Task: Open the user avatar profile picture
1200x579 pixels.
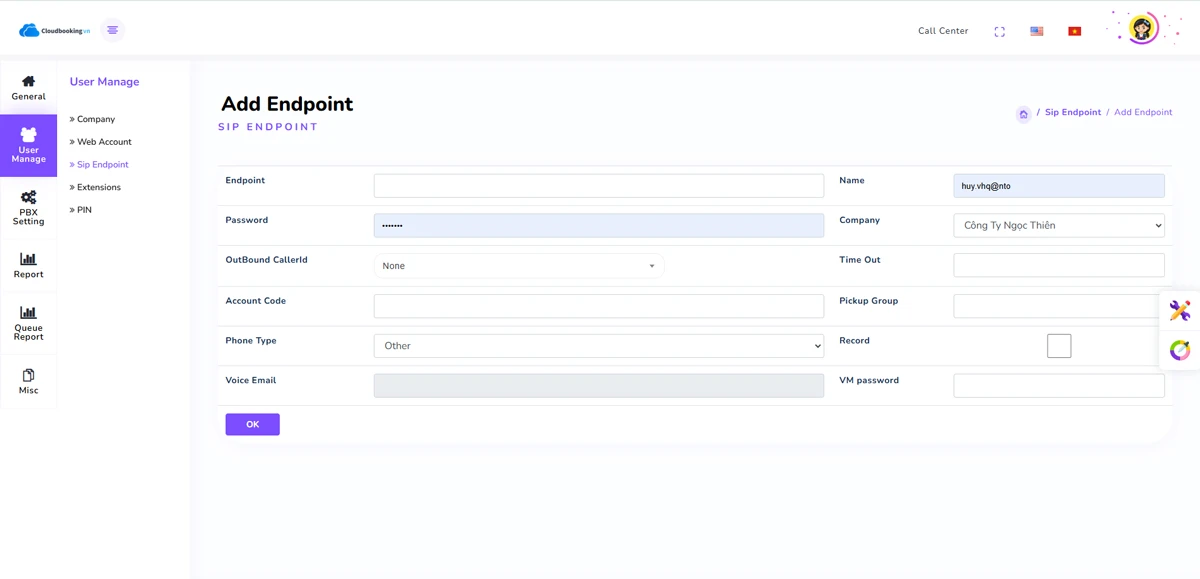Action: coord(1141,29)
